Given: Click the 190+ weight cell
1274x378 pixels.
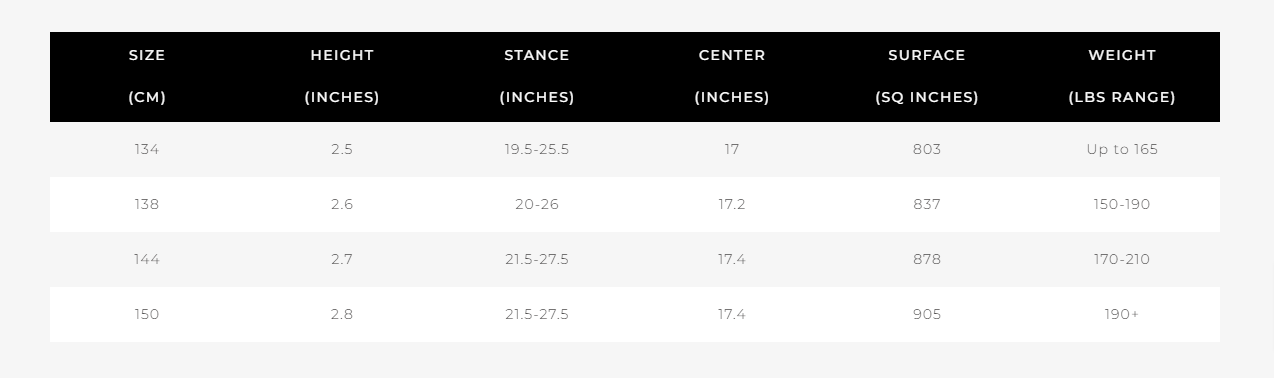Looking at the screenshot, I should pos(1122,314).
